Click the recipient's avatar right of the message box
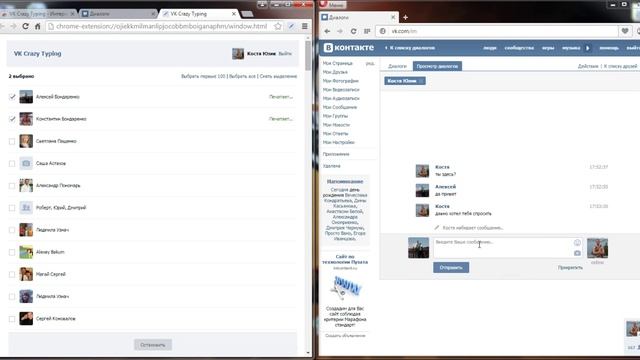 [597, 248]
